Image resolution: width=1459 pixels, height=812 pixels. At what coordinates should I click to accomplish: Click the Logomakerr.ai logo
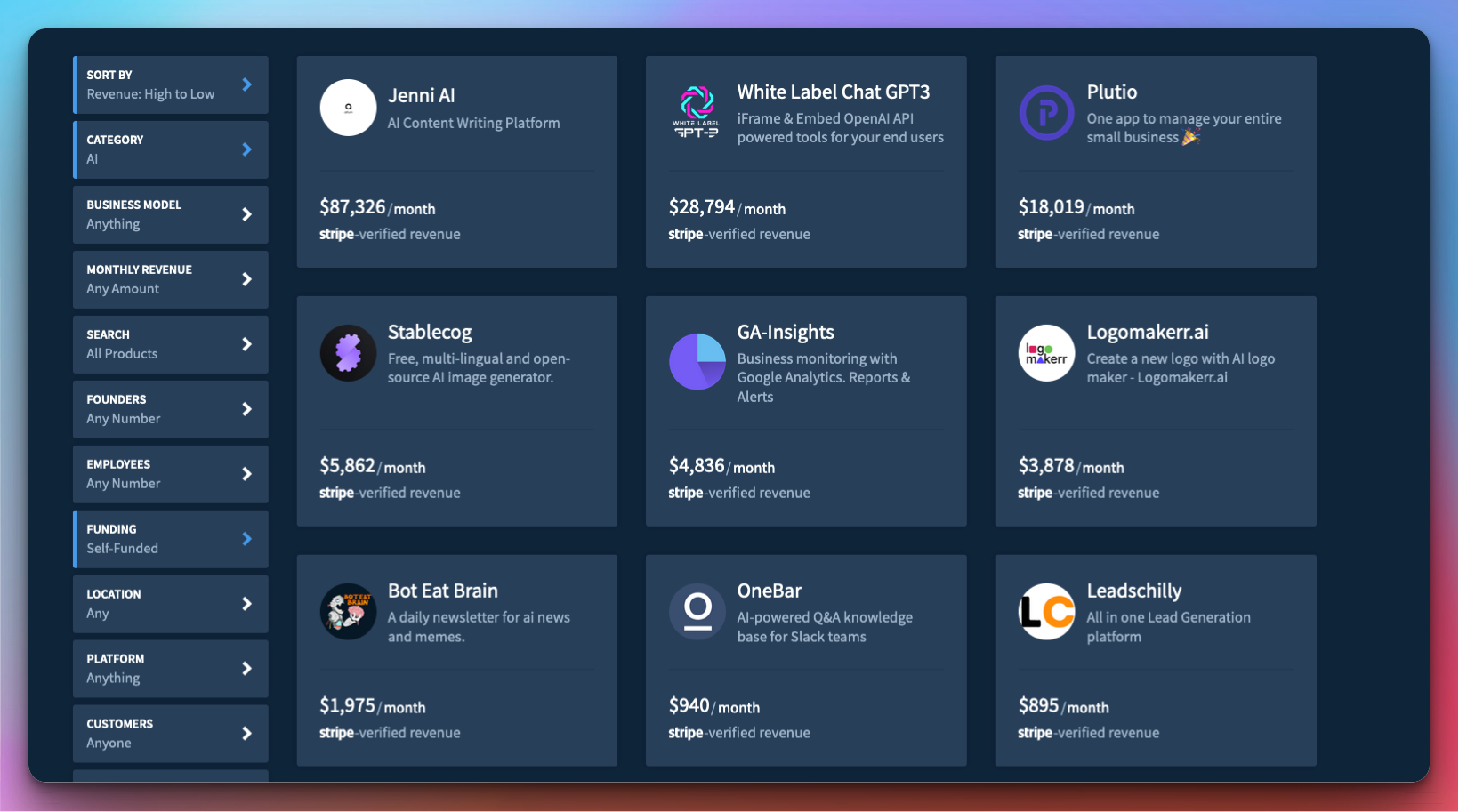point(1046,353)
